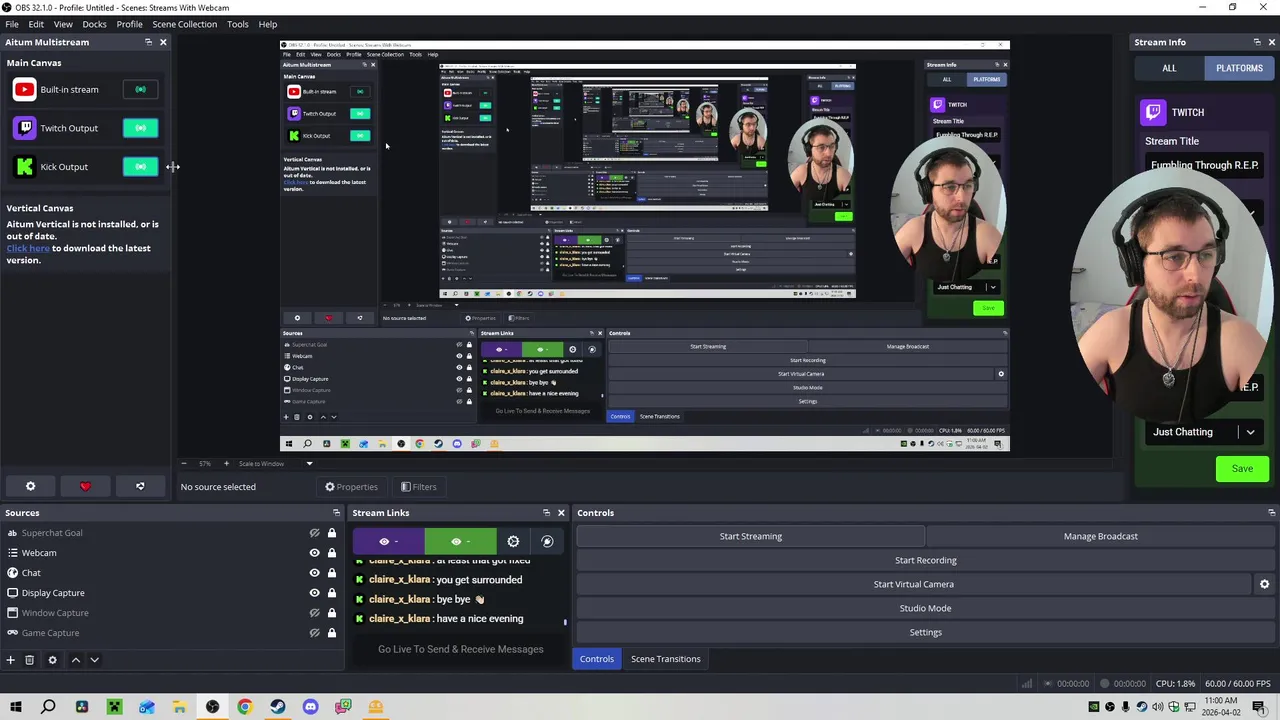Click Start Streaming
Viewport: 1280px width, 720px height.
point(750,536)
